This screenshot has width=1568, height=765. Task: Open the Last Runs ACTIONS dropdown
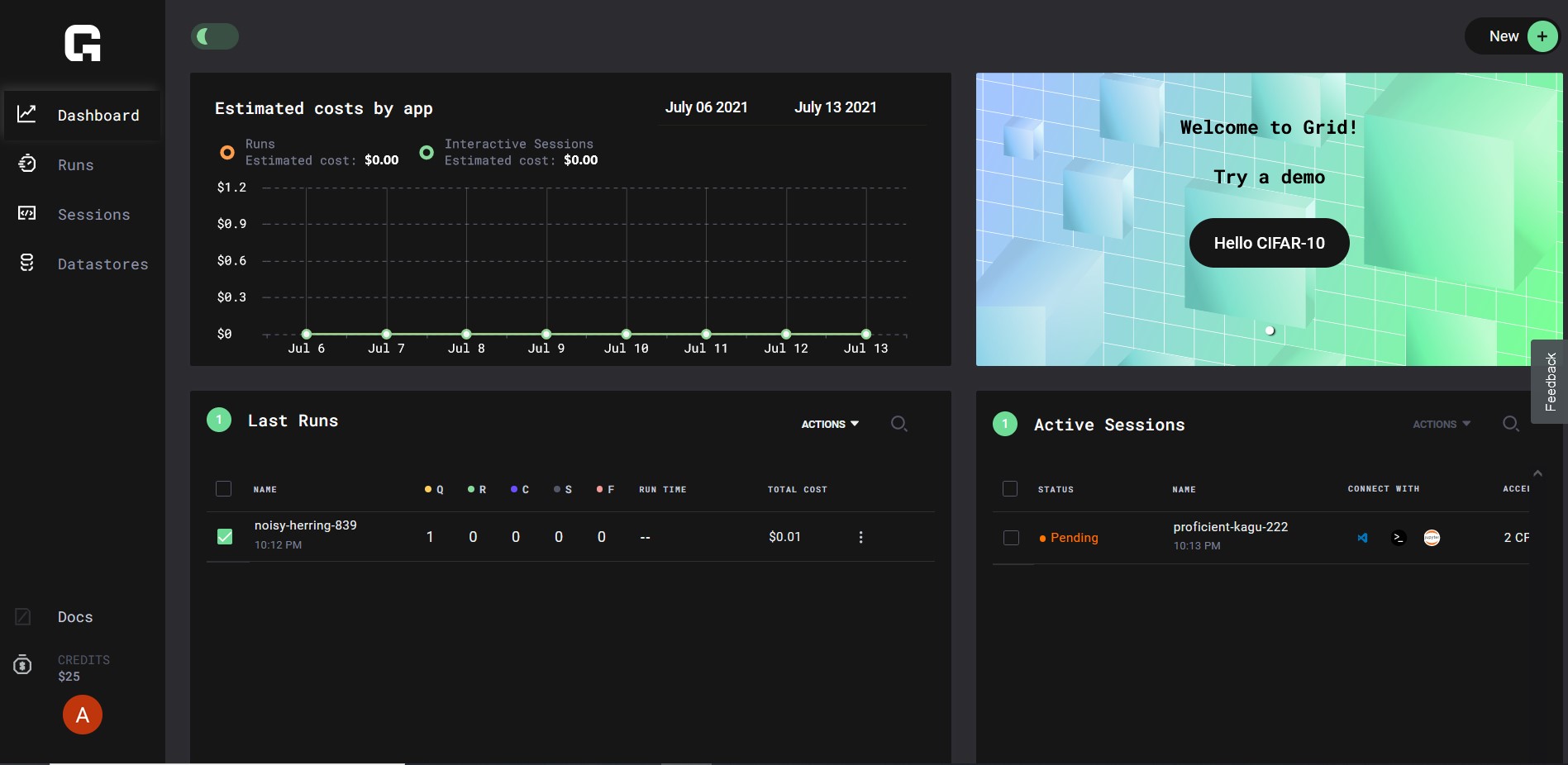[x=830, y=424]
